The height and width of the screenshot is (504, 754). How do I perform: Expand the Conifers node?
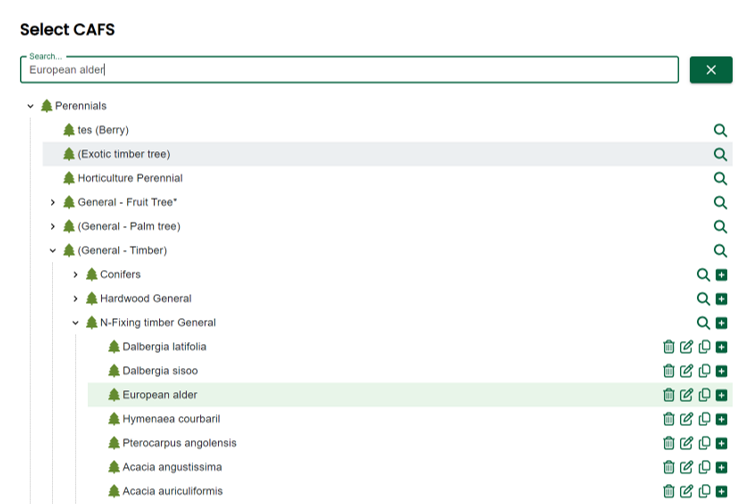click(75, 275)
